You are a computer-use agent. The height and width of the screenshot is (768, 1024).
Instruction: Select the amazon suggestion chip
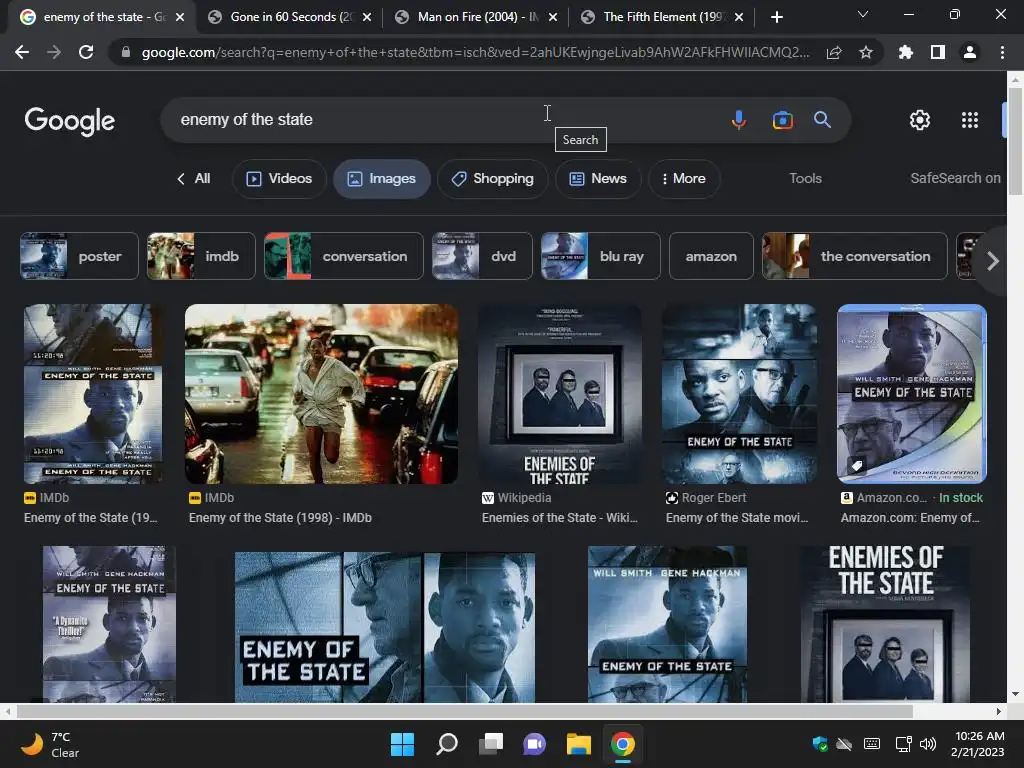point(711,256)
